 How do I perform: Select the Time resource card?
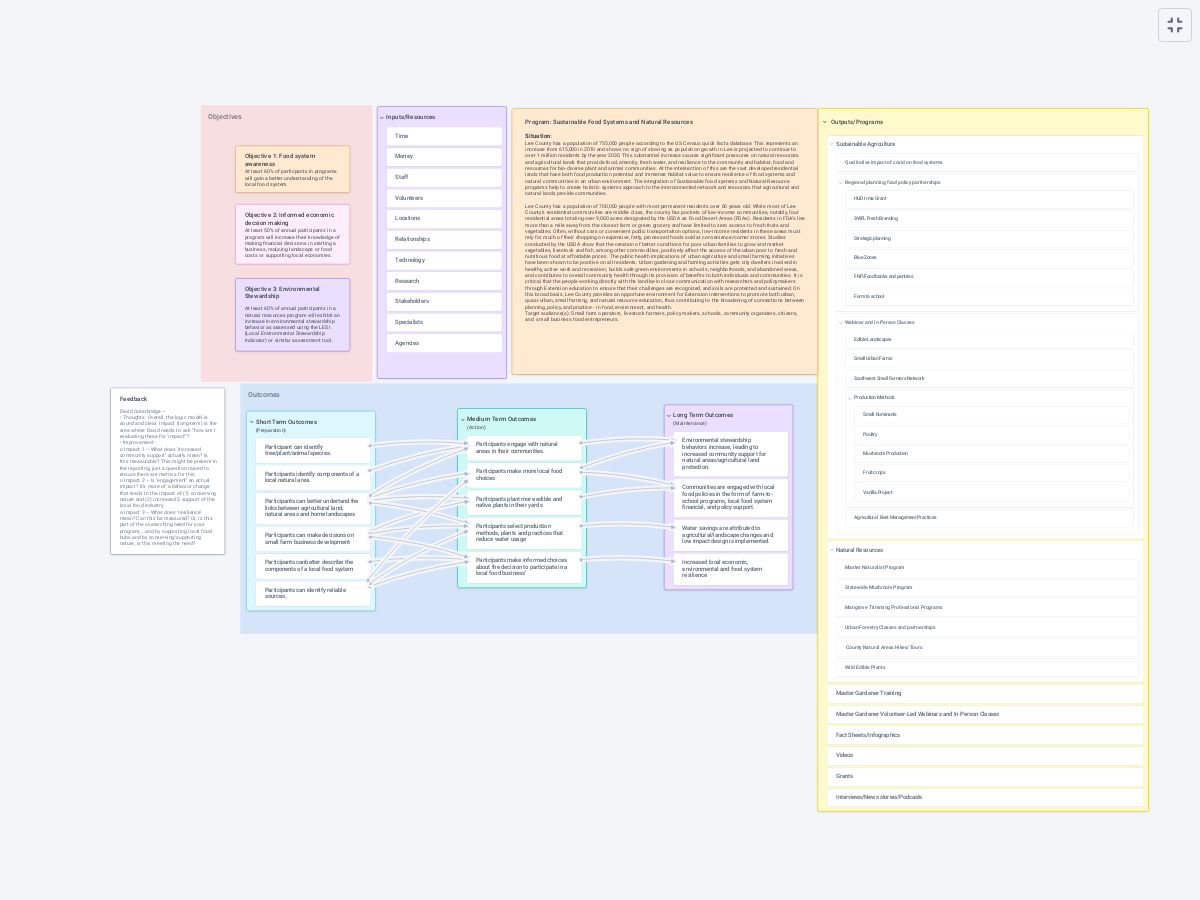pos(443,136)
